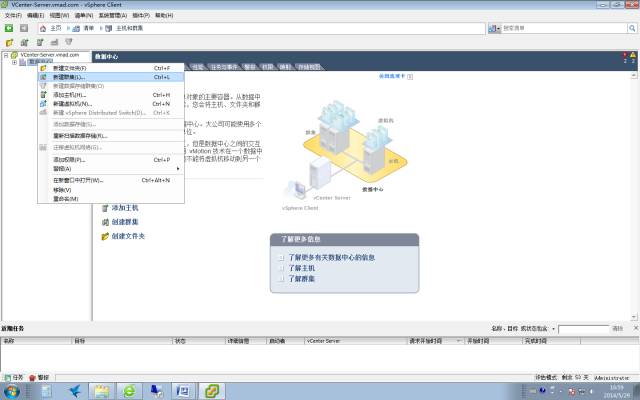Viewport: 640px width, 400px height.
Task: Choose Open in New Window (Ctrl+Alt+N)
Action: coord(111,180)
